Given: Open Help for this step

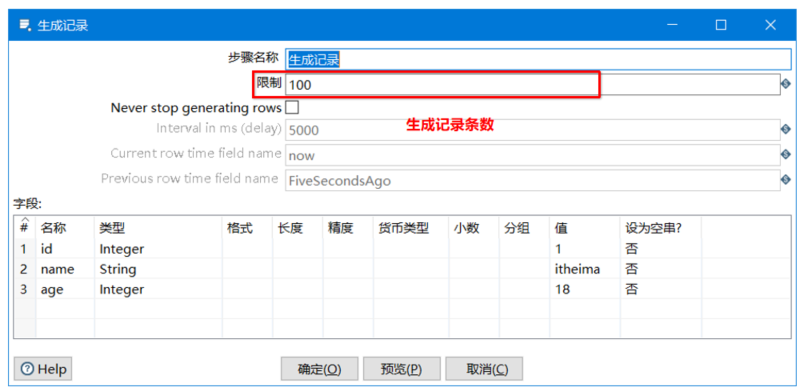Looking at the screenshot, I should pos(43,369).
